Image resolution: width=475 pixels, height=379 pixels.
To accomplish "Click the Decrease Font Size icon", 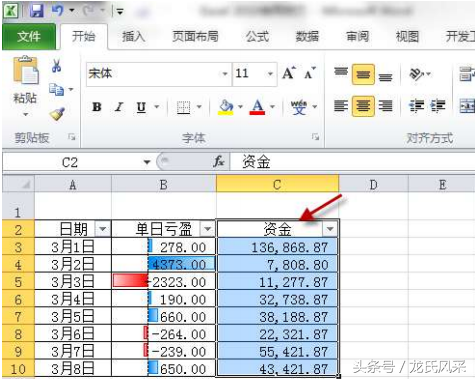I will (310, 73).
